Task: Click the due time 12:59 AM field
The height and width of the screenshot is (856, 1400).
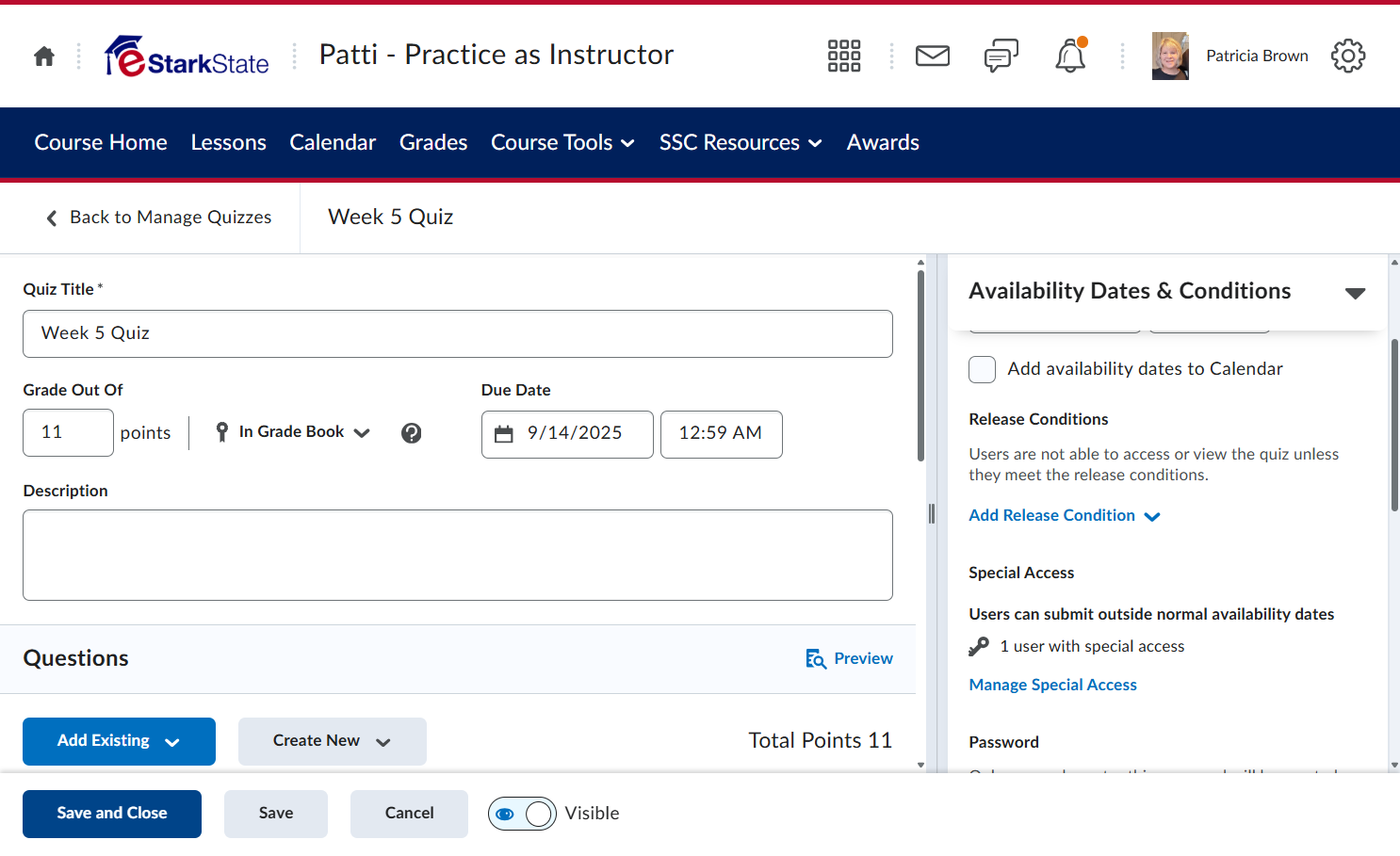Action: click(x=722, y=434)
